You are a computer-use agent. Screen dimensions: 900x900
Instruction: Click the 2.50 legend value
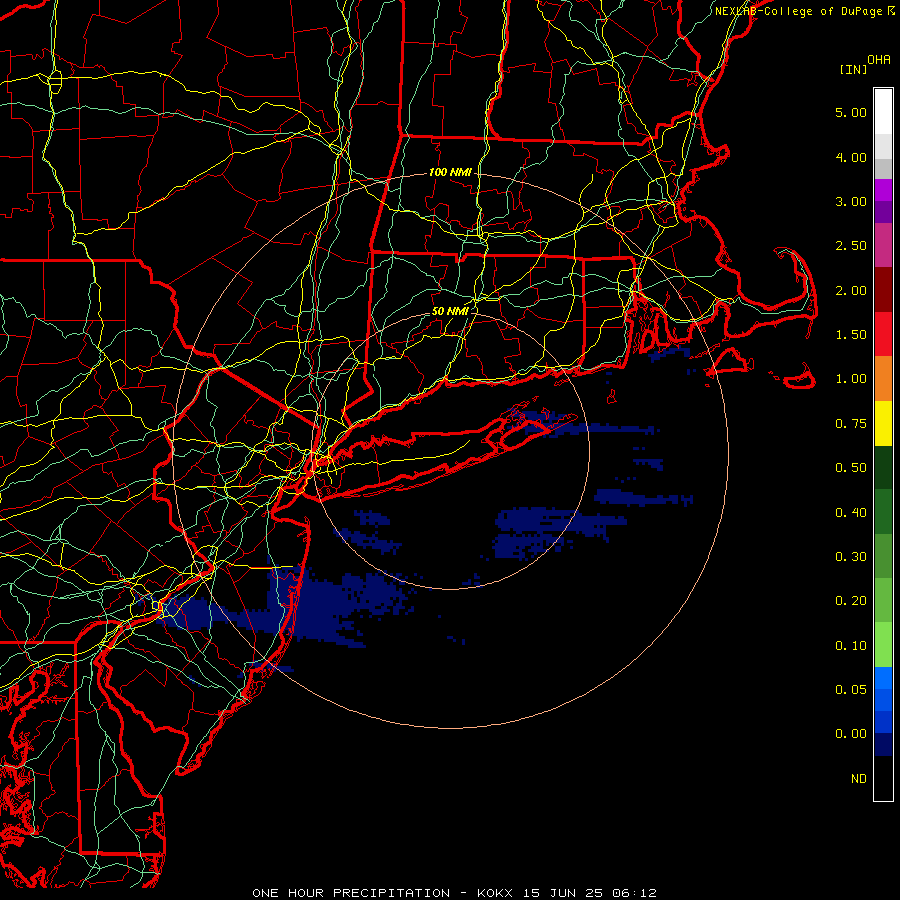(851, 246)
